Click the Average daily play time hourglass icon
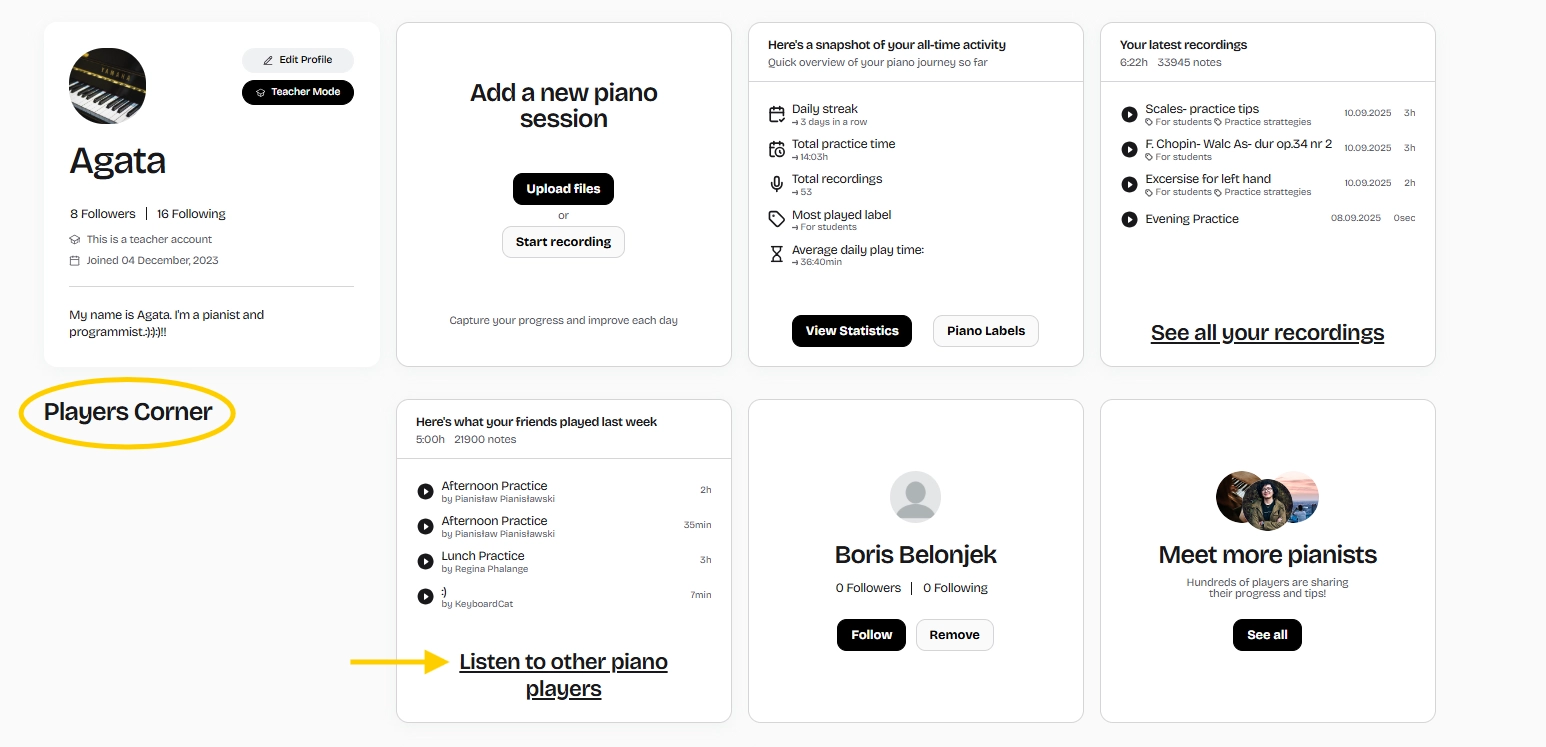The height and width of the screenshot is (747, 1546). point(777,254)
